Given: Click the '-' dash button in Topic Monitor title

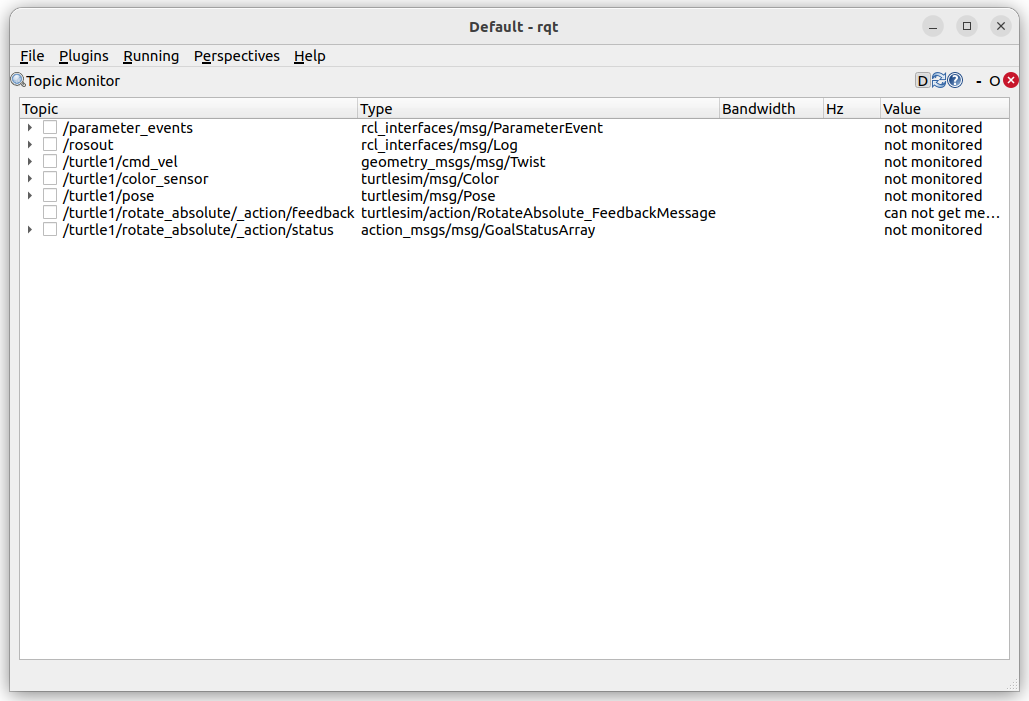Looking at the screenshot, I should (978, 81).
